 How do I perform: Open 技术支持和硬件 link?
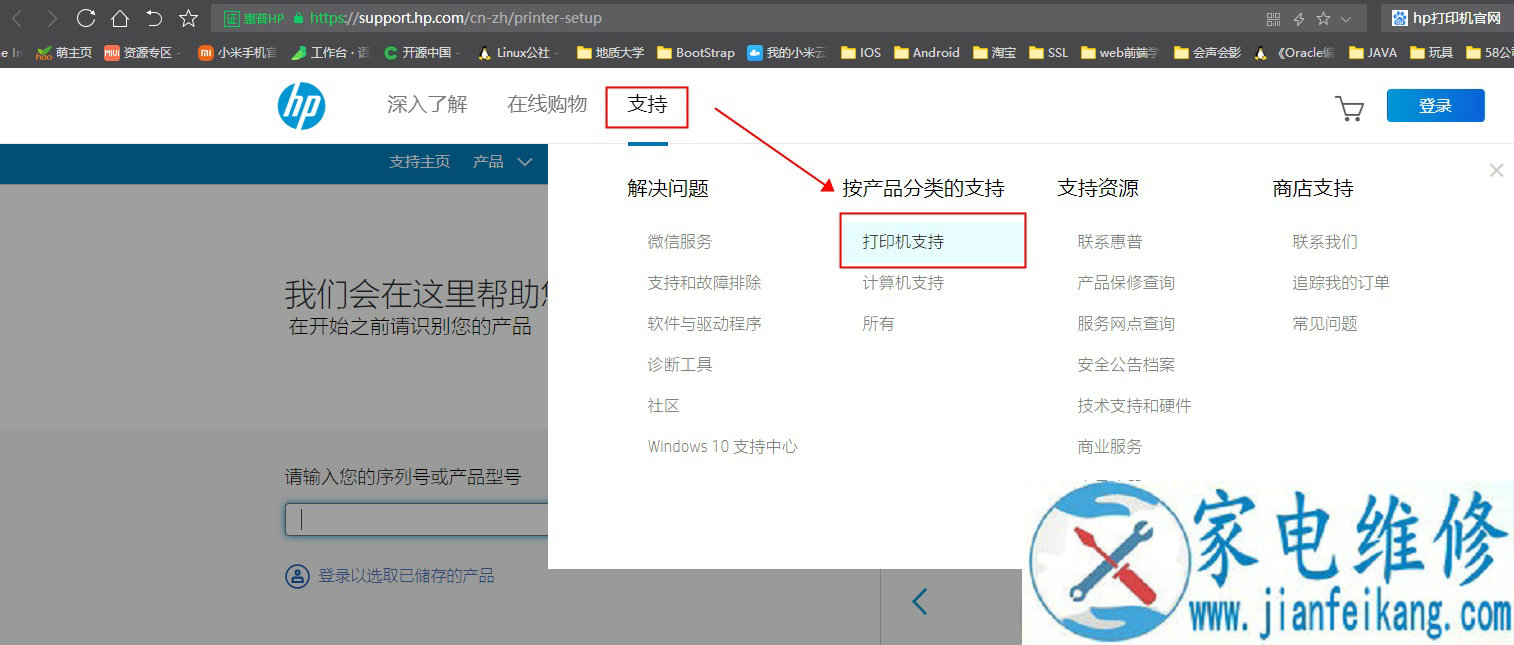[1134, 406]
